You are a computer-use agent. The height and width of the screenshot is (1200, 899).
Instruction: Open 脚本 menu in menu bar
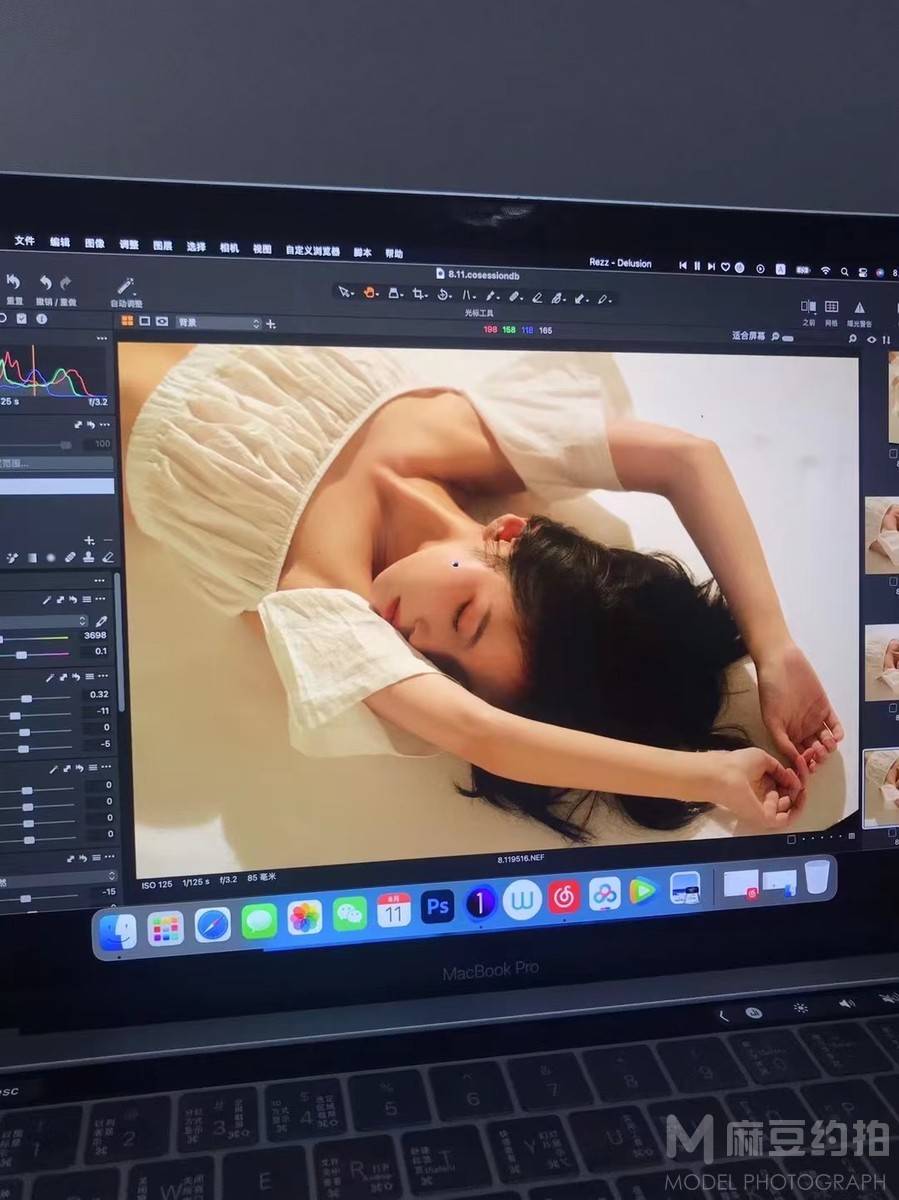[362, 252]
